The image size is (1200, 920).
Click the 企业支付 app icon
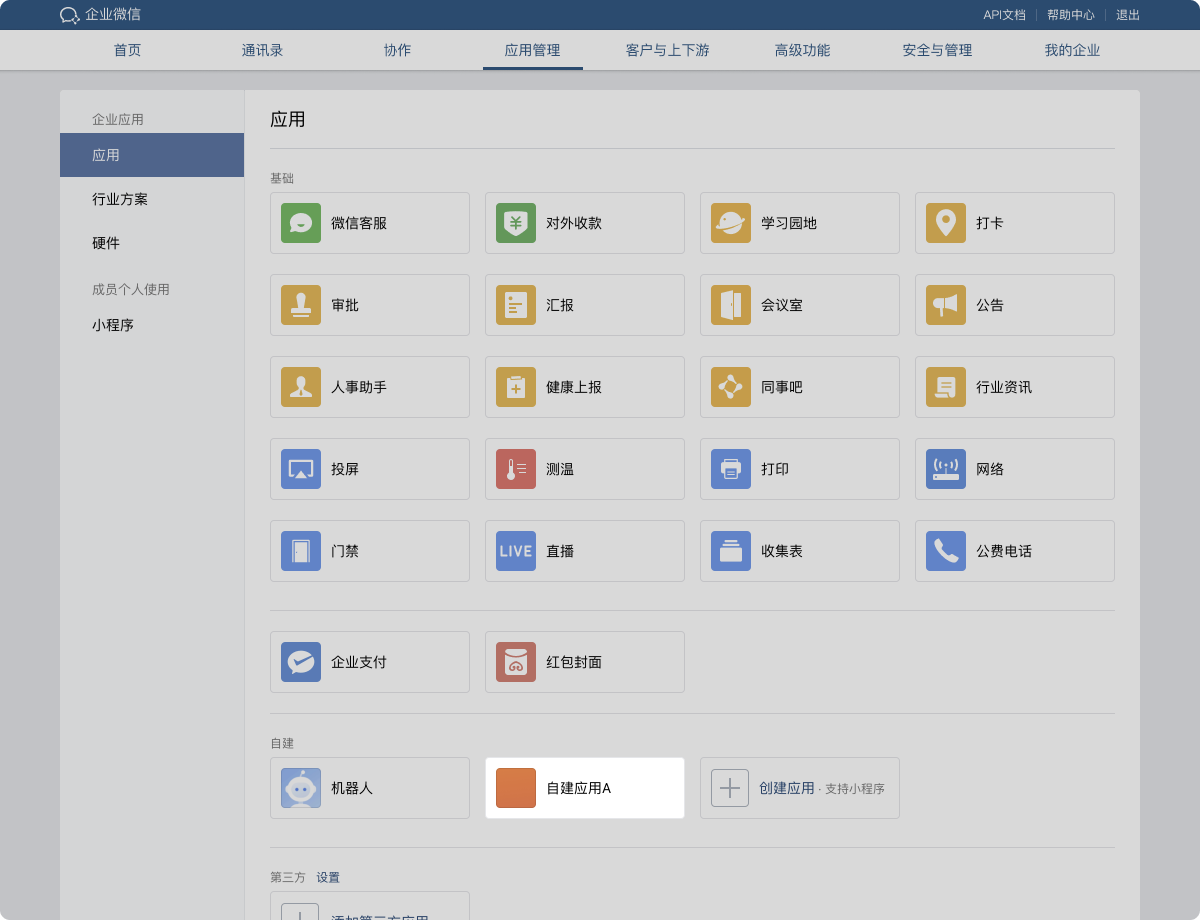[x=301, y=662]
